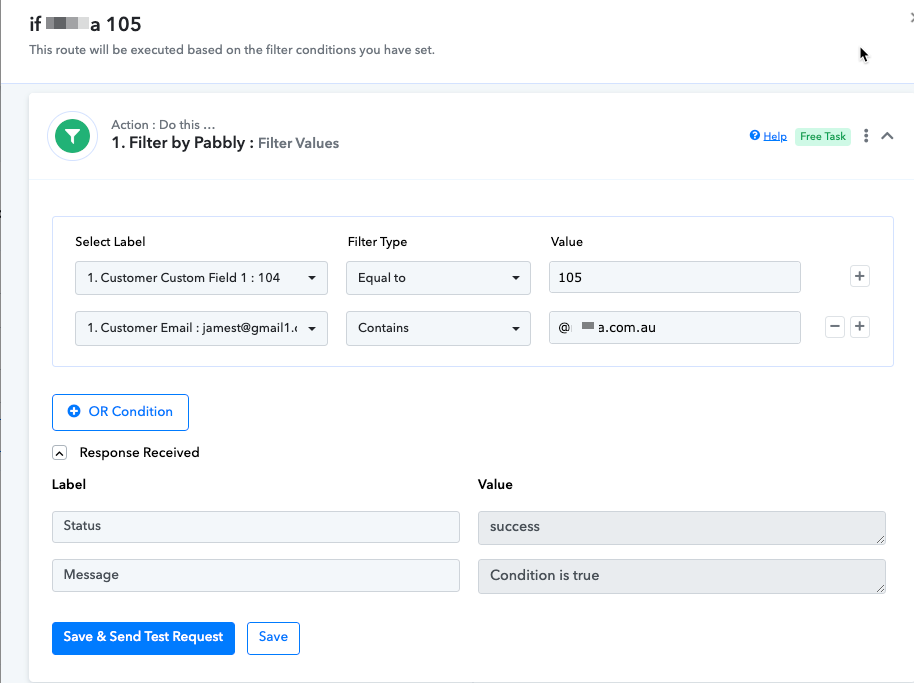Screen dimensions: 914x683
Task: Click the Save button
Action: [x=273, y=638]
